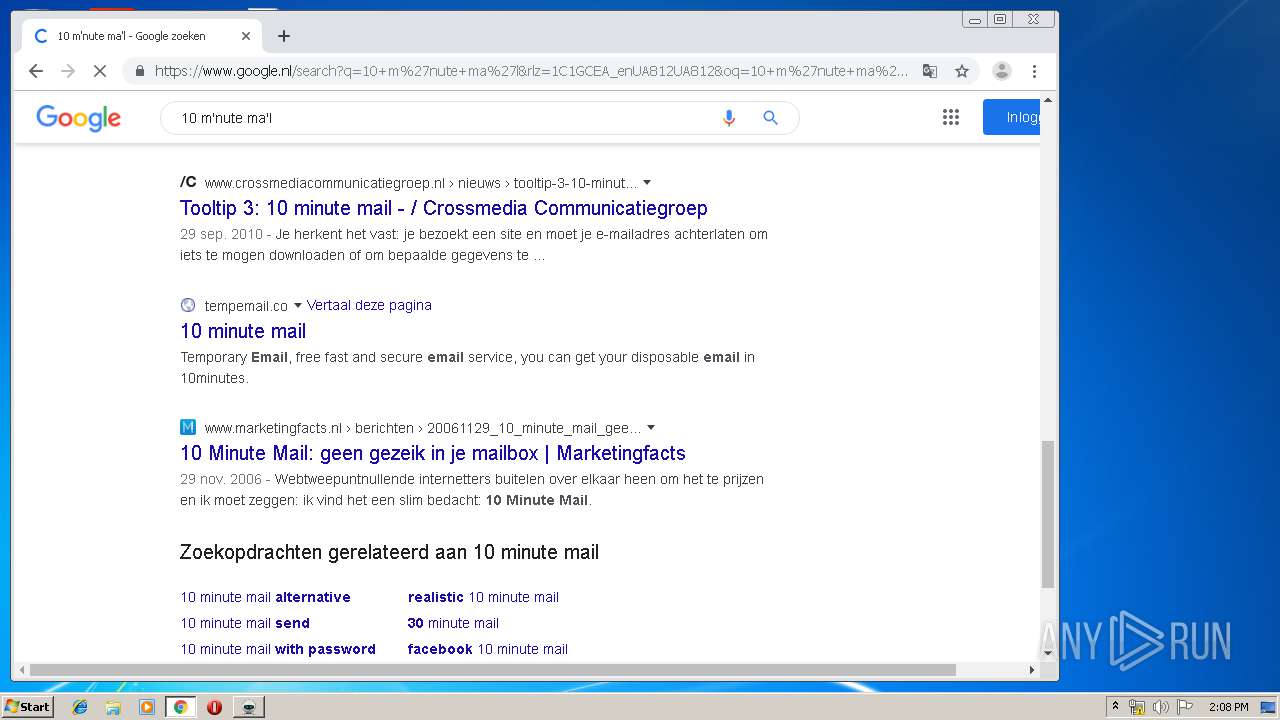1280x720 pixels.
Task: Click the 2:08 PM system clock
Action: [1228, 707]
